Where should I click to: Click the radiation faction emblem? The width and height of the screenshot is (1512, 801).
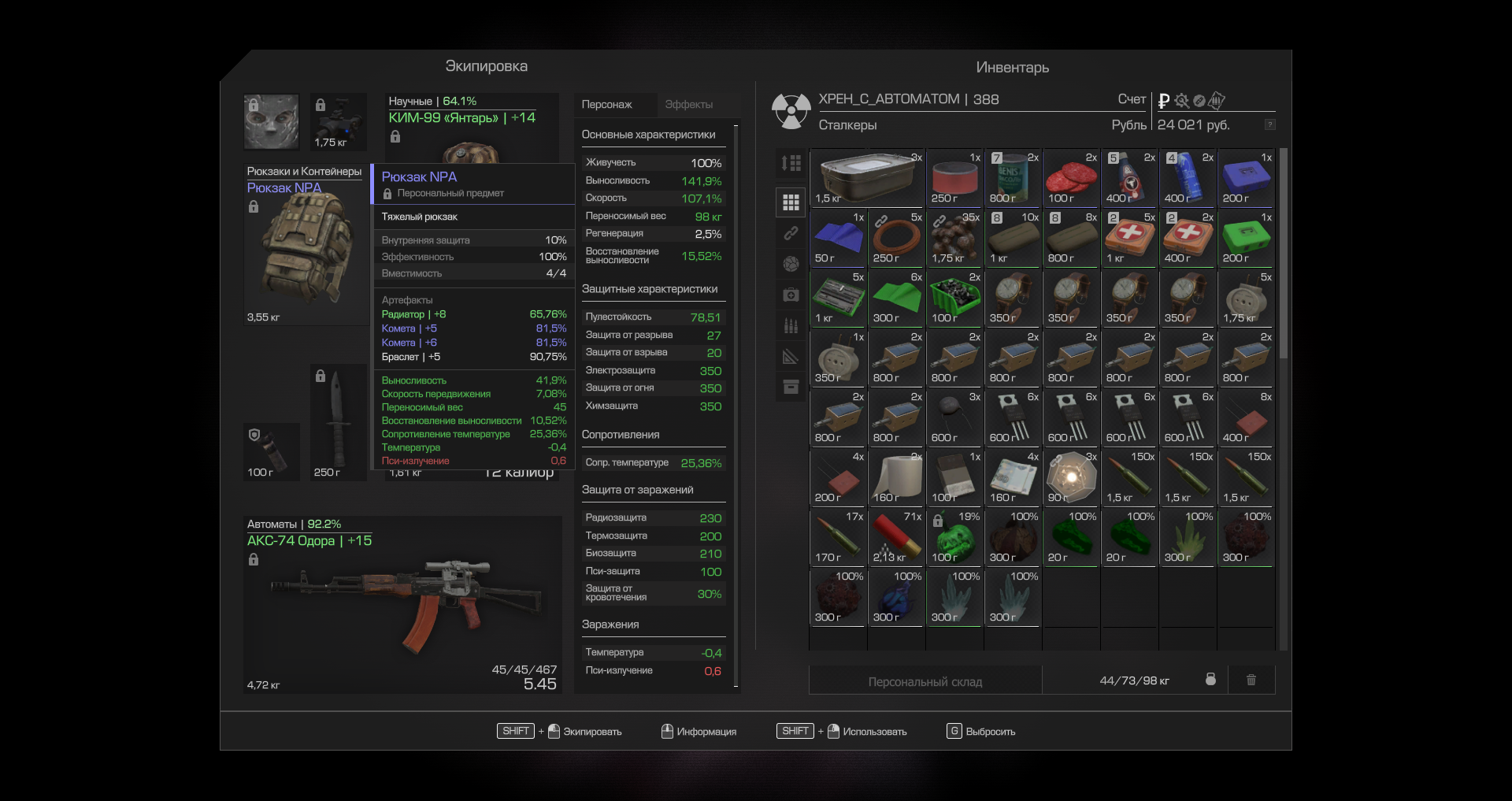click(x=791, y=111)
